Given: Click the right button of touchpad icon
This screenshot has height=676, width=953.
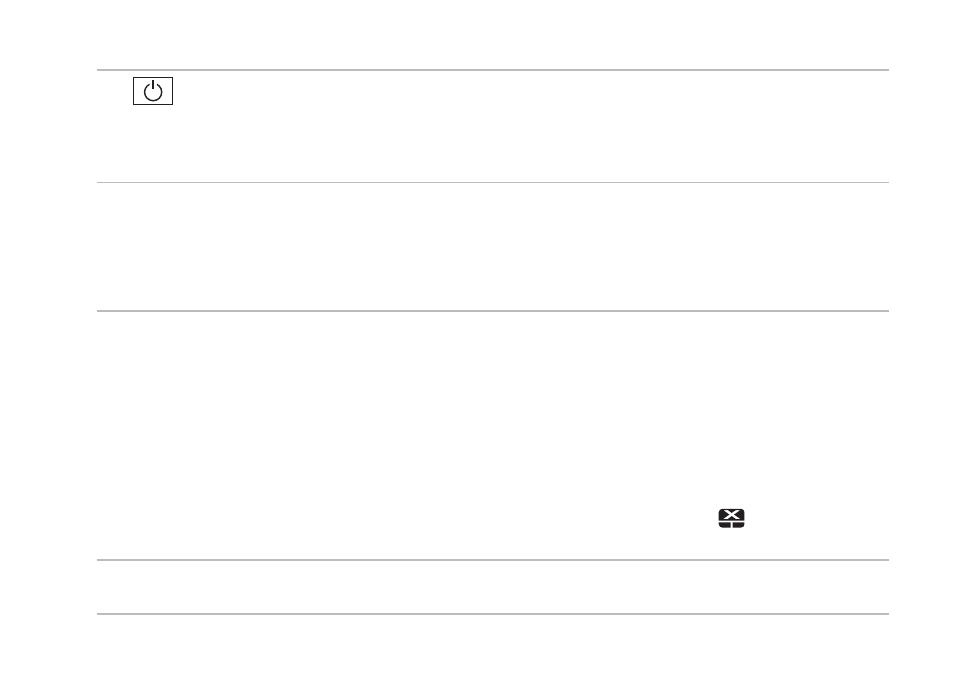Looking at the screenshot, I should pyautogui.click(x=738, y=525).
